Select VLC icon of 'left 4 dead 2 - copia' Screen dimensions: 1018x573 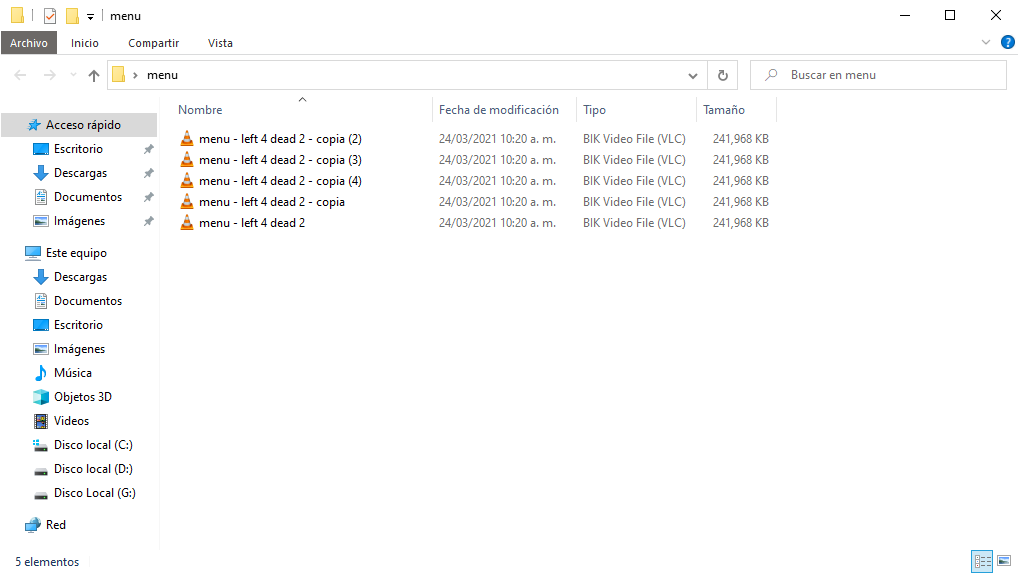pyautogui.click(x=187, y=201)
